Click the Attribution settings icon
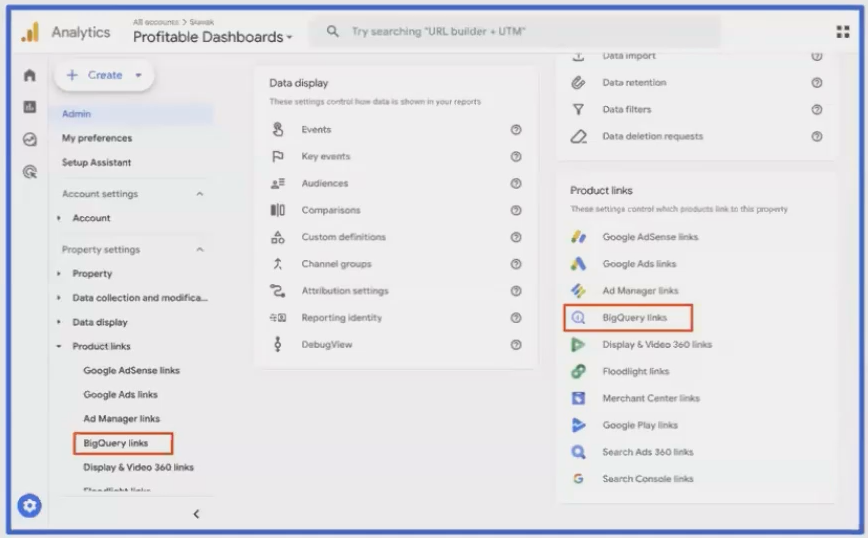The image size is (868, 538). tap(278, 291)
